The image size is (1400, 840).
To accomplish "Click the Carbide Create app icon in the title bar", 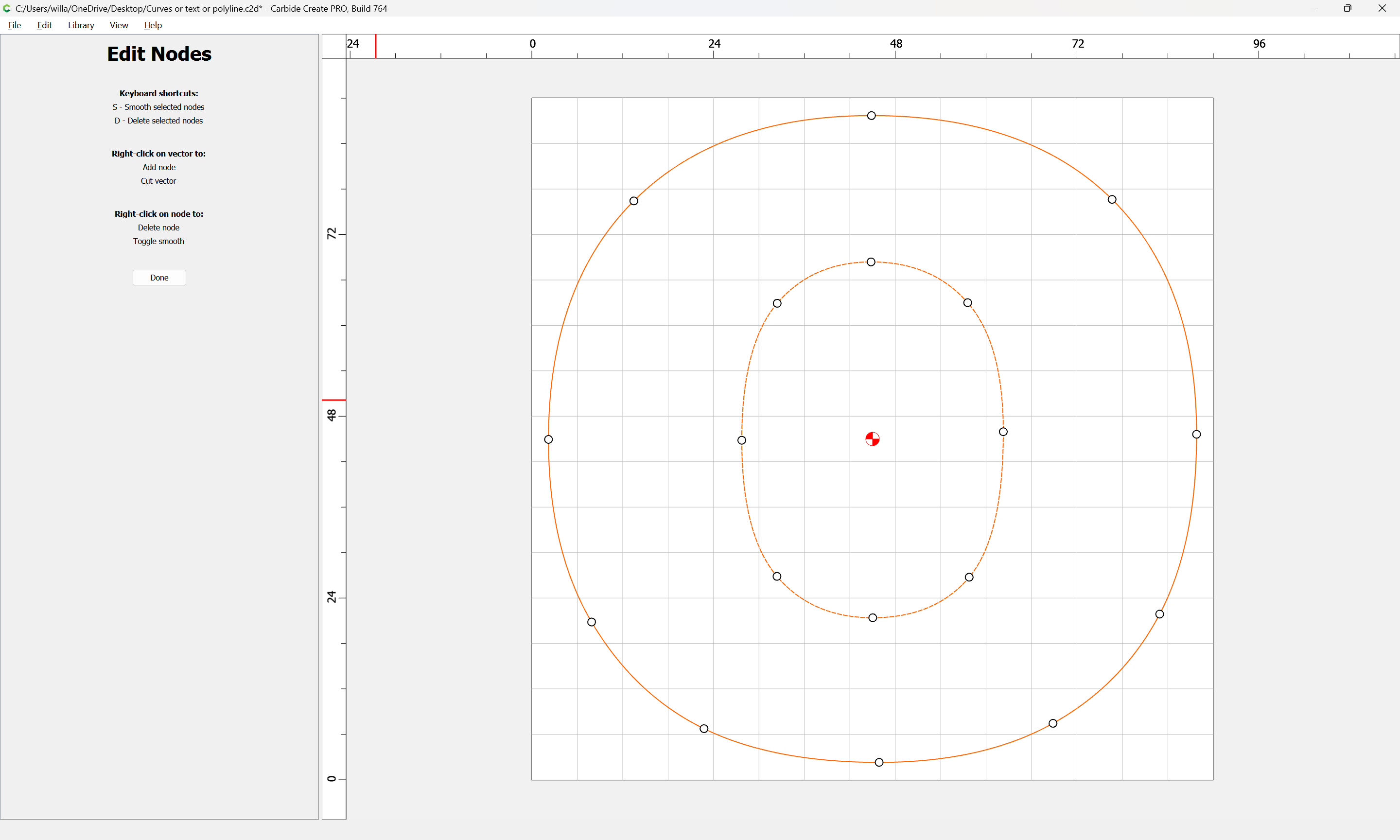I will point(7,8).
